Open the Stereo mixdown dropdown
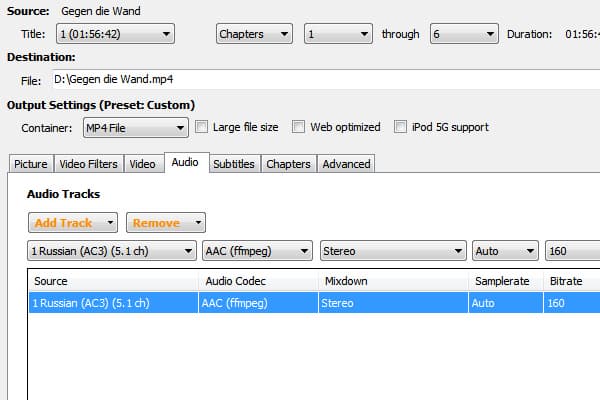This screenshot has height=400, width=600. pyautogui.click(x=393, y=251)
